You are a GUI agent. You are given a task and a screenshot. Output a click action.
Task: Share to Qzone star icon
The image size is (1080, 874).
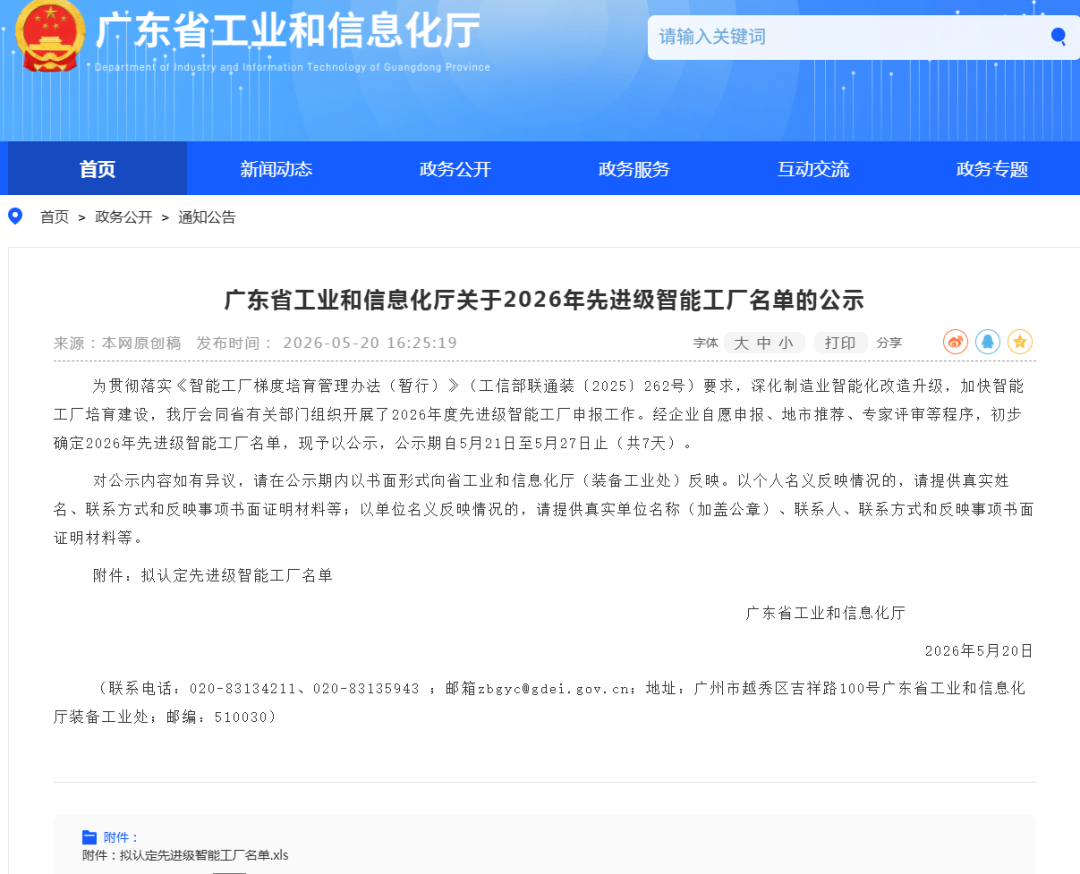1020,342
